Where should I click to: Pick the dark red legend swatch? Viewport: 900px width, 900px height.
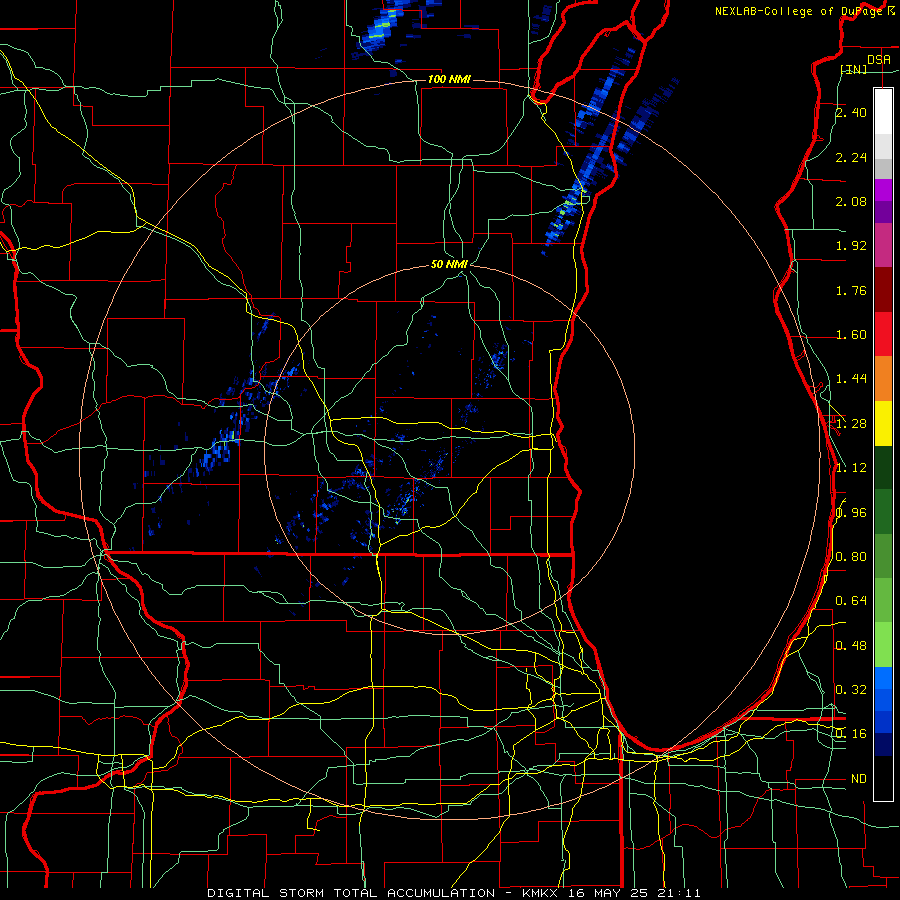coord(883,290)
